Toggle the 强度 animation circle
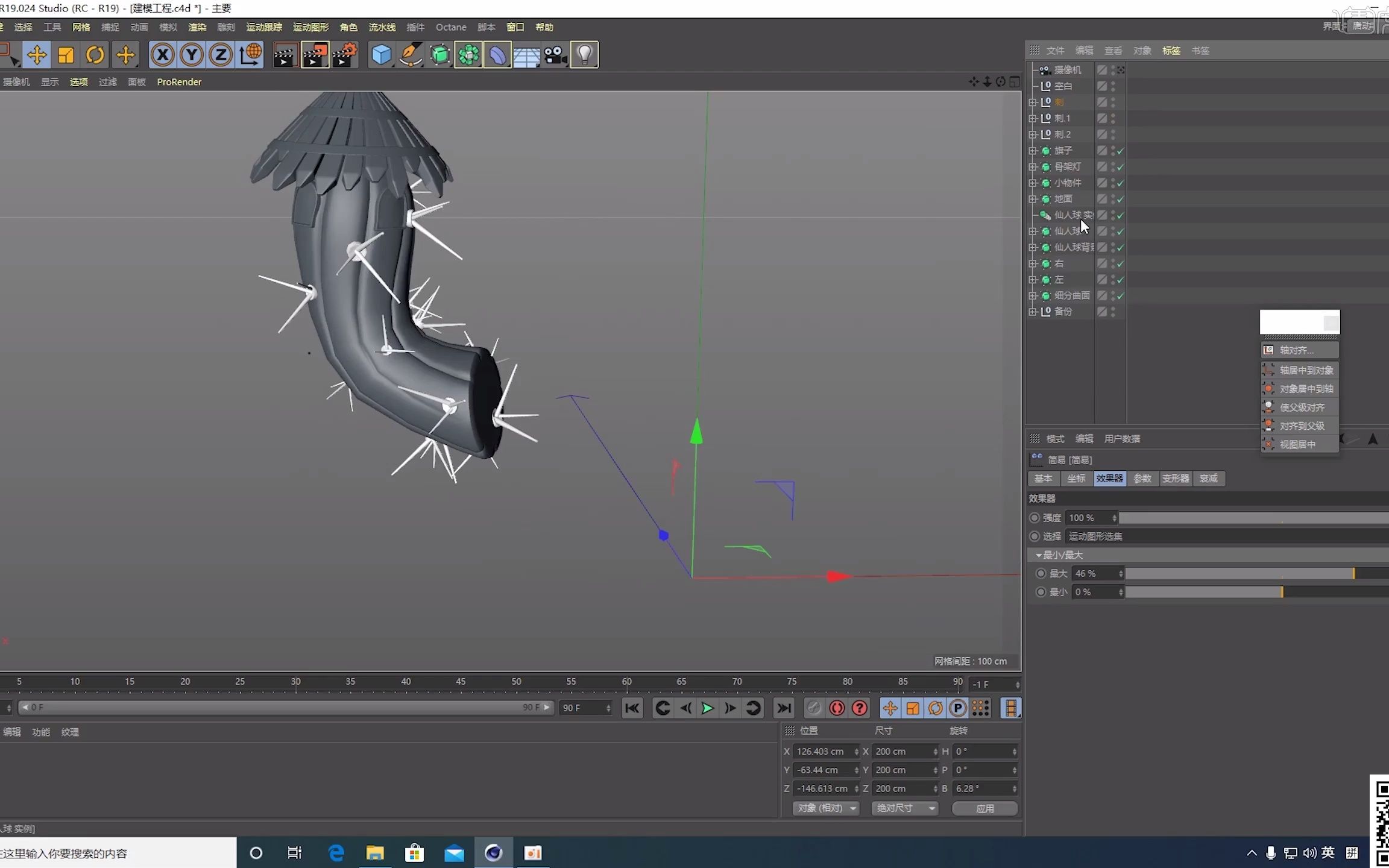This screenshot has width=1389, height=868. coord(1035,518)
